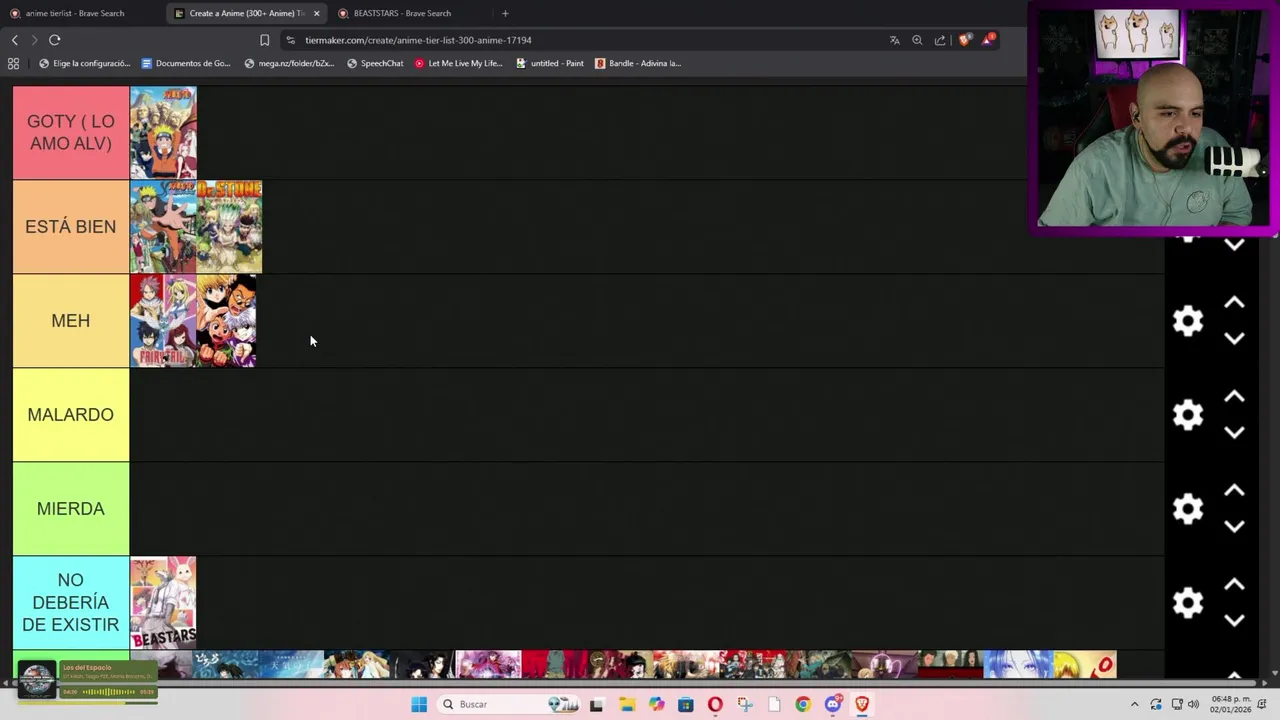Move NO DEBERÍA DE EXISTIR tier down
The image size is (1280, 720).
(x=1234, y=621)
